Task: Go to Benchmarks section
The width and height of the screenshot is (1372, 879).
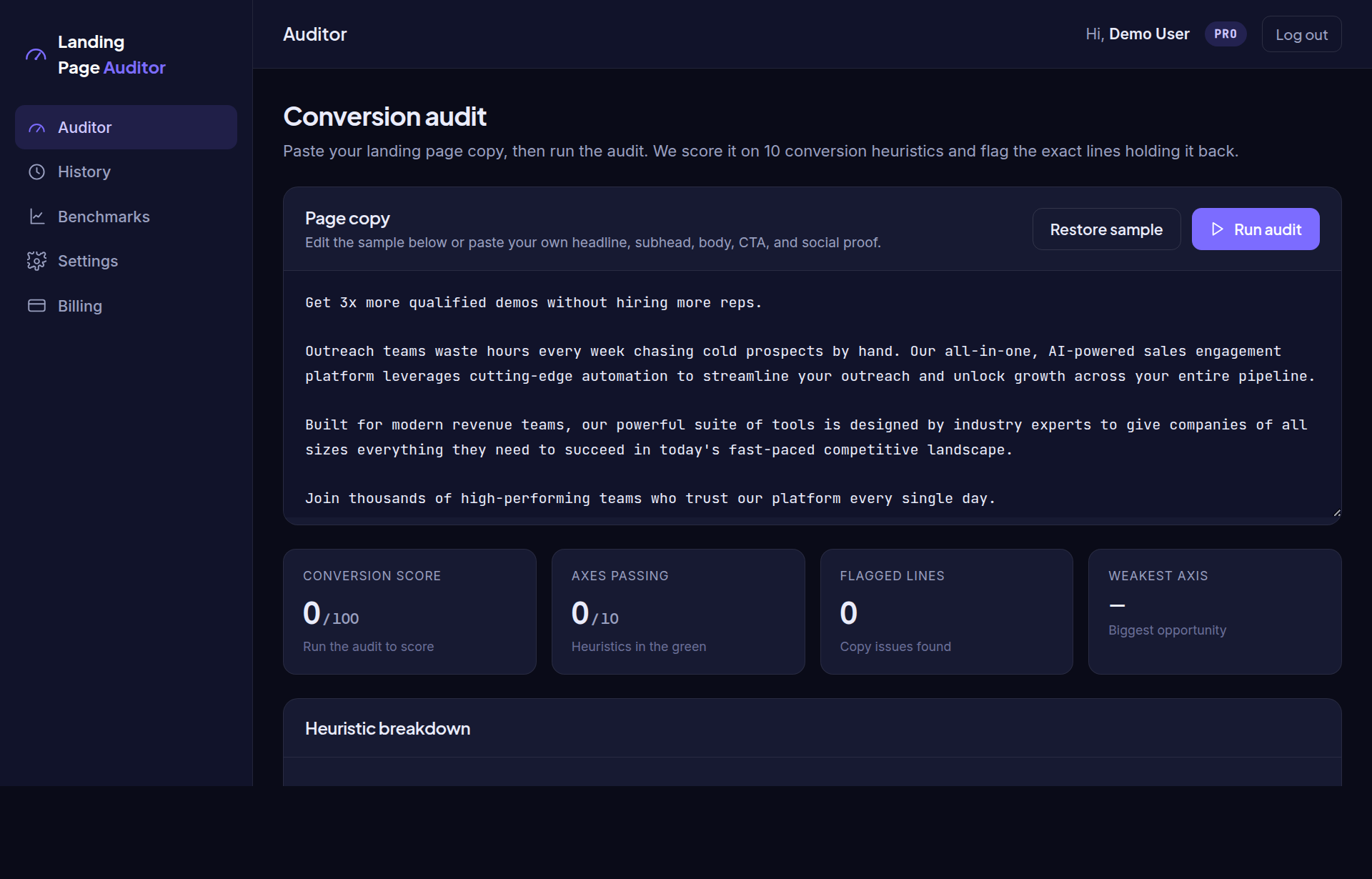Action: coord(126,217)
